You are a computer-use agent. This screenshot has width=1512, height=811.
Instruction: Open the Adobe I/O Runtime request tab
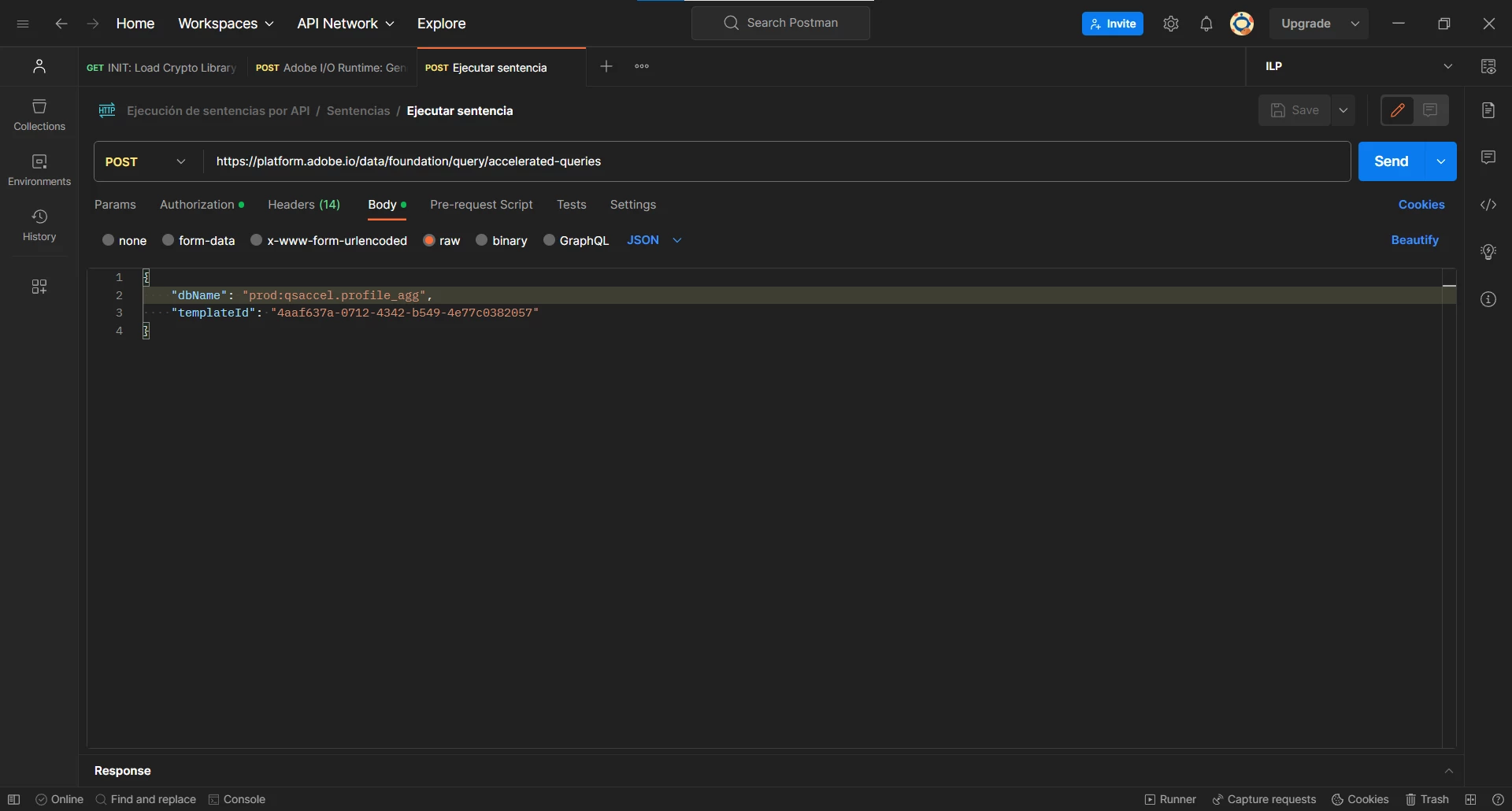[331, 68]
